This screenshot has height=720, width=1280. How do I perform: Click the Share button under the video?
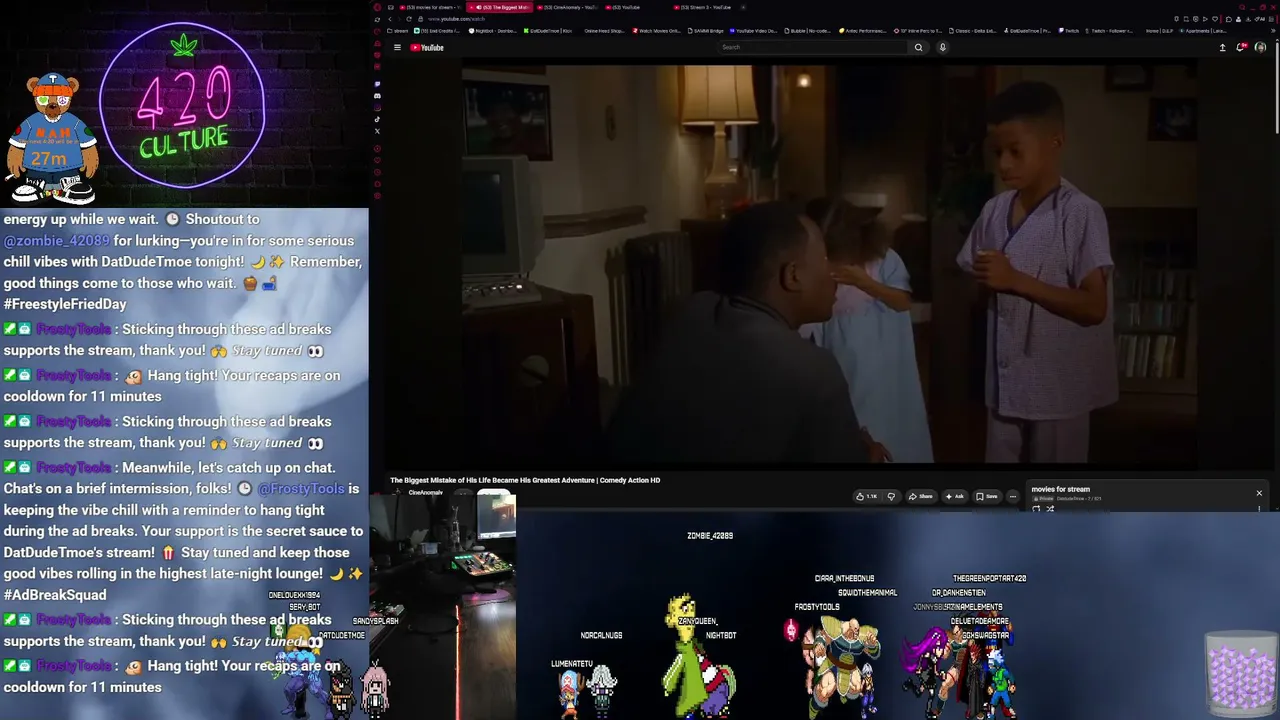920,496
